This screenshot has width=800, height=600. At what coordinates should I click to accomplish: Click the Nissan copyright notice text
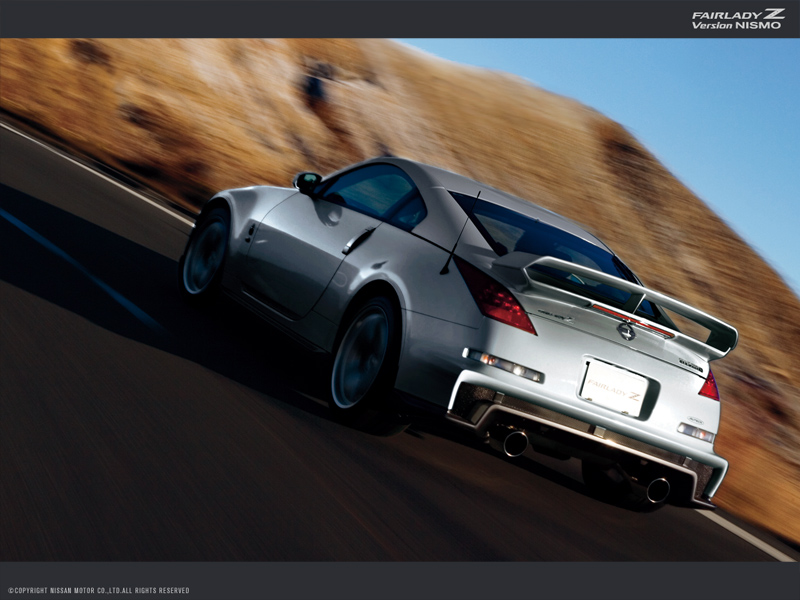point(98,591)
